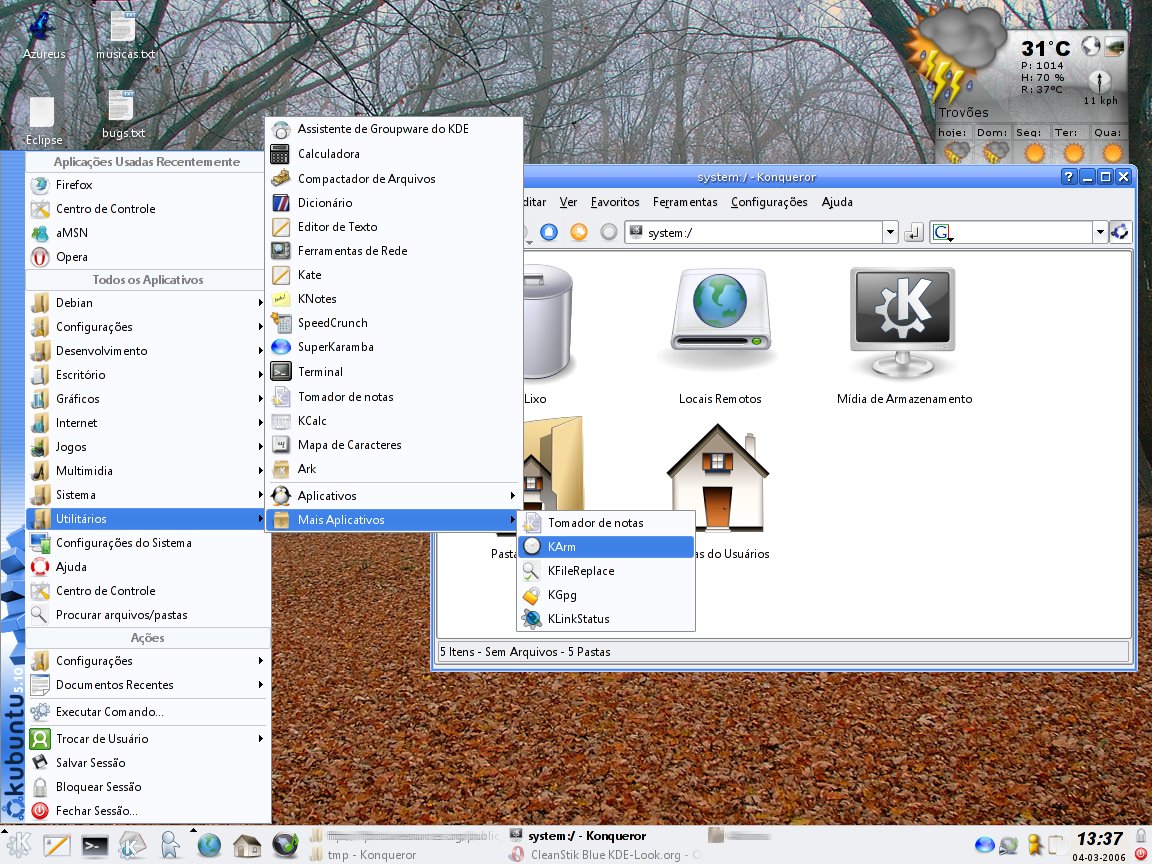This screenshot has height=864, width=1152.
Task: Launch Firefox from recently used applications
Action: [x=145, y=184]
